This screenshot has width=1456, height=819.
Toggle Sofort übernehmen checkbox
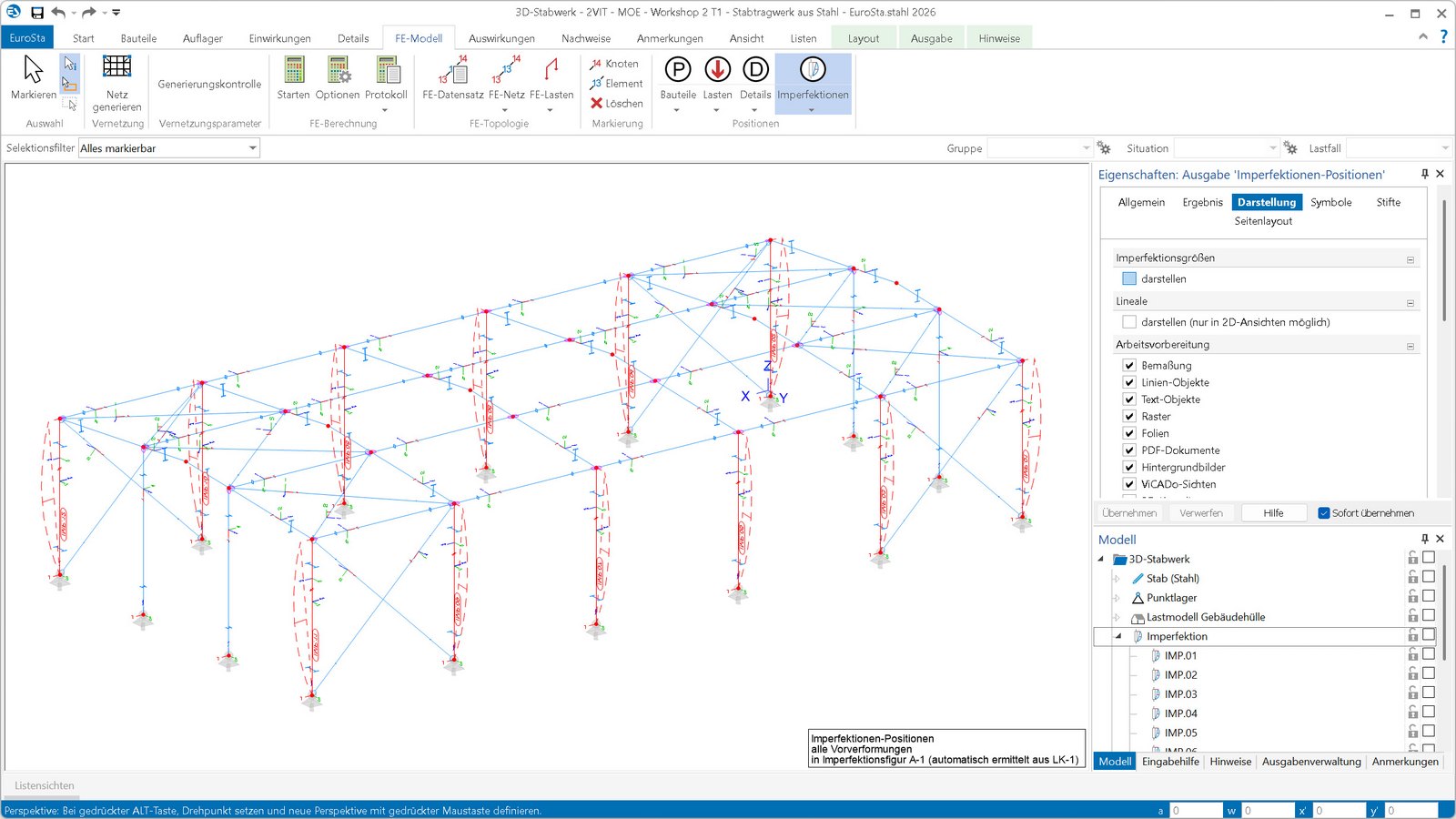pyautogui.click(x=1324, y=513)
